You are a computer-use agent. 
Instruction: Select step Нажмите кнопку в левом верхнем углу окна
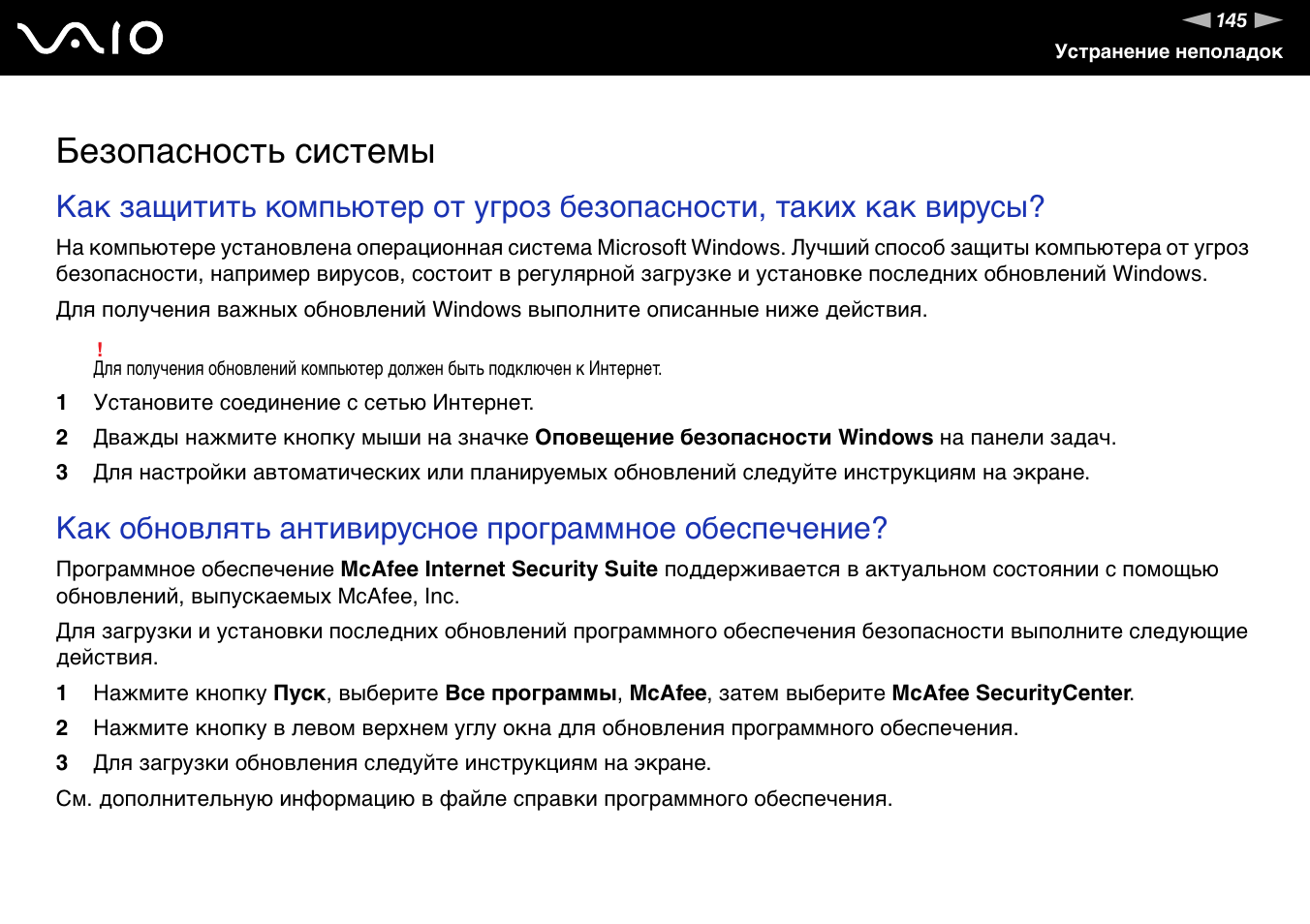pyautogui.click(x=555, y=728)
